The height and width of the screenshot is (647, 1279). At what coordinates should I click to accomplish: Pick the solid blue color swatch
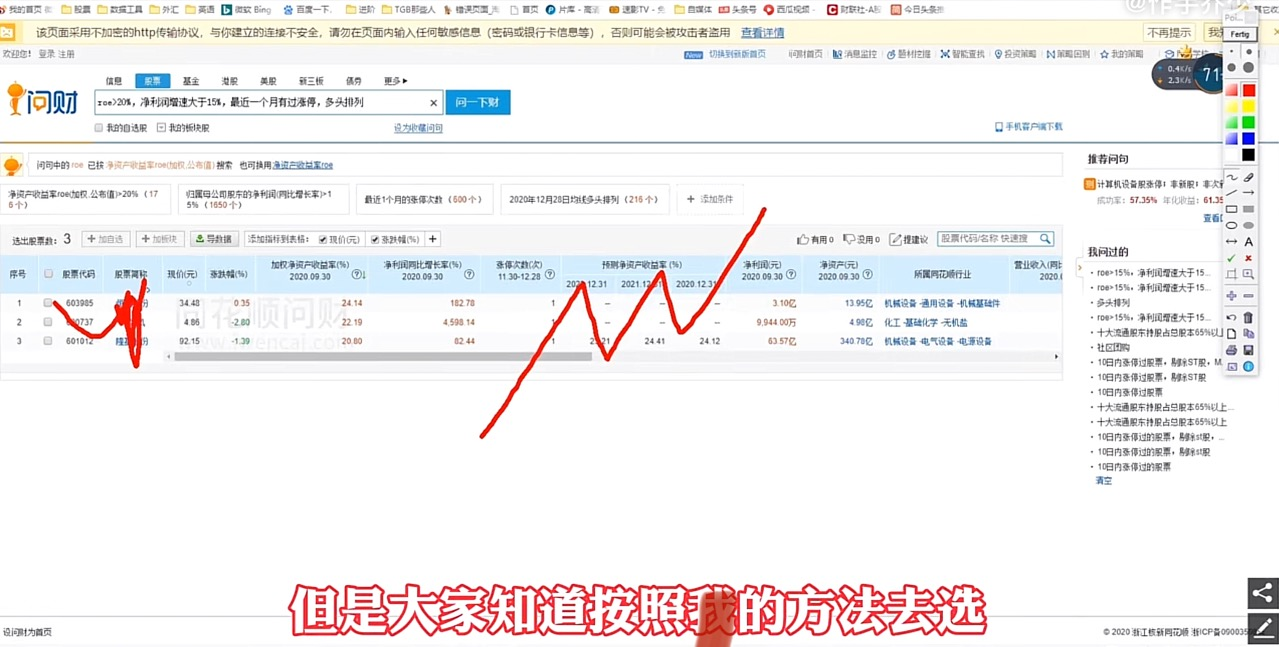click(x=1248, y=138)
